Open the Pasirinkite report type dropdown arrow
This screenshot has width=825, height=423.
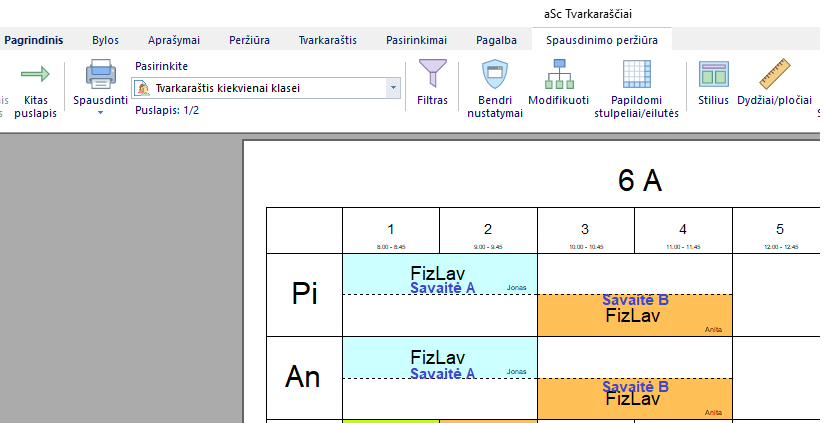(x=393, y=88)
